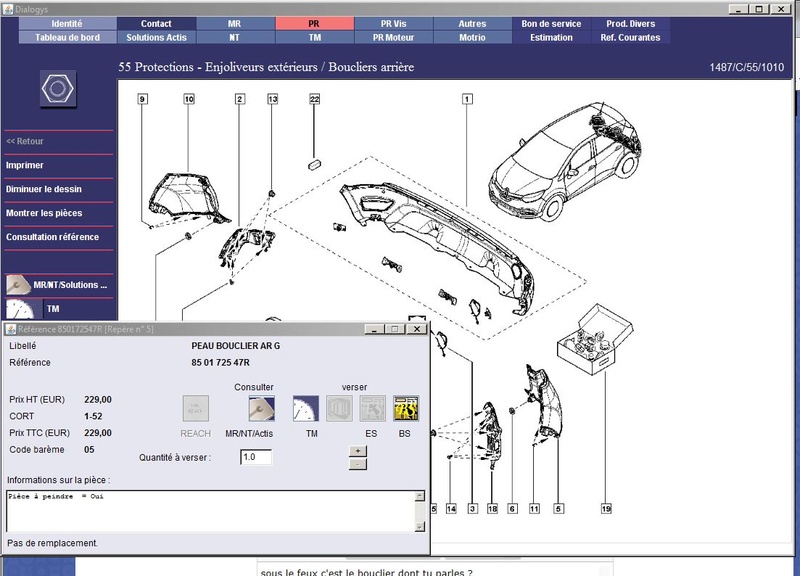Switch to the PR tab

(314, 23)
